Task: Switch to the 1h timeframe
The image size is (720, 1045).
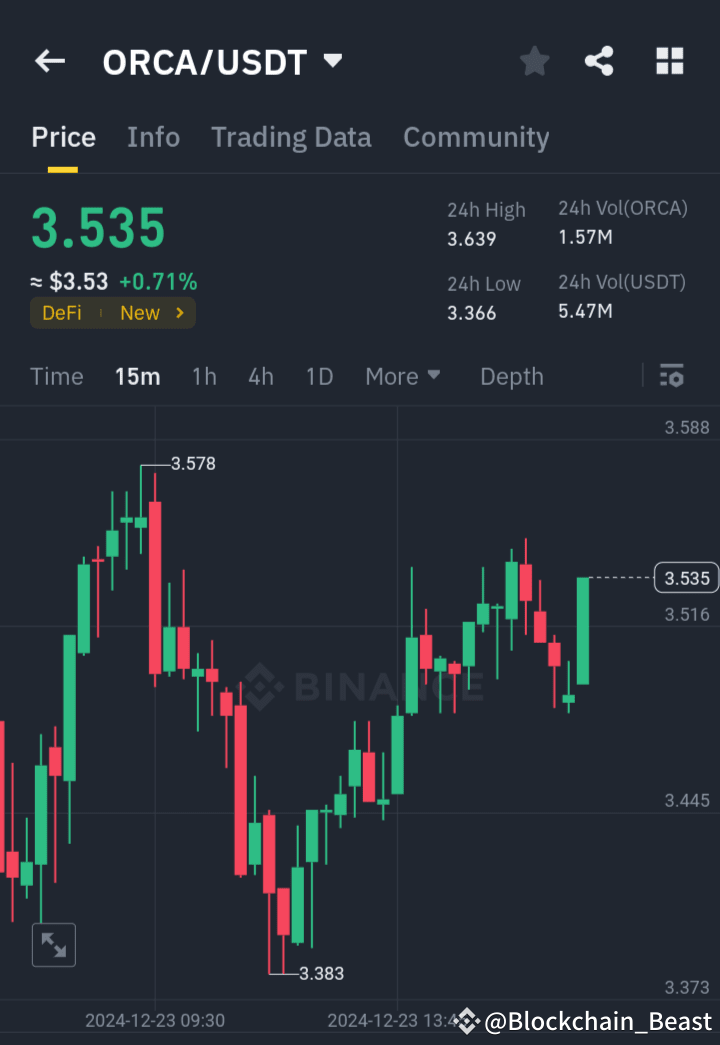Action: (204, 376)
